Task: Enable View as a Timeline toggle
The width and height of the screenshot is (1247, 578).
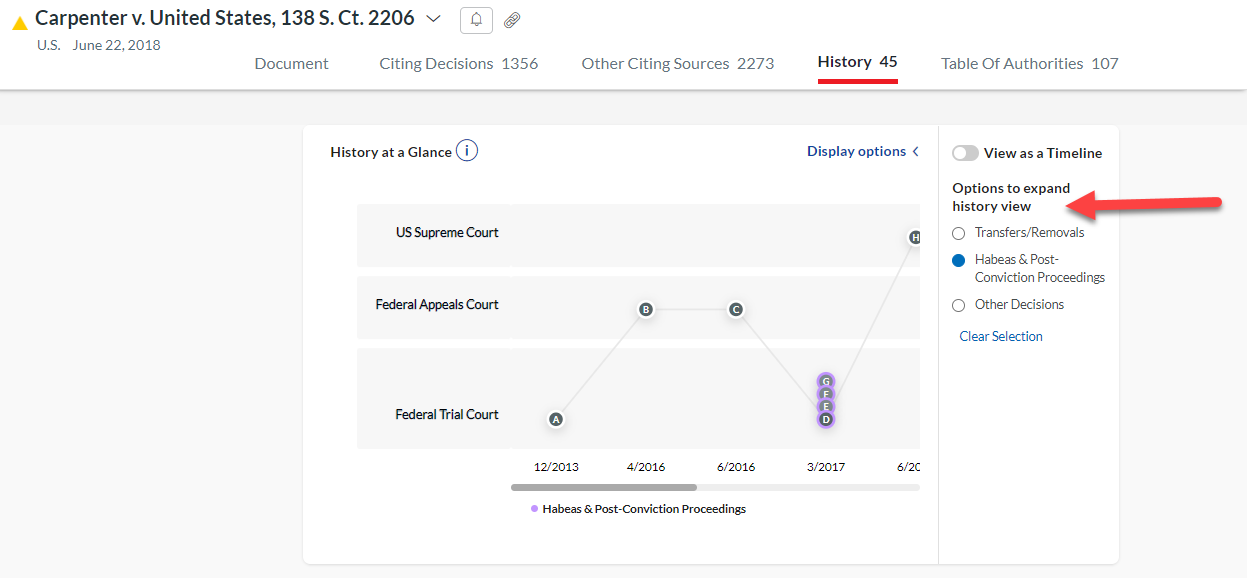Action: (x=965, y=153)
